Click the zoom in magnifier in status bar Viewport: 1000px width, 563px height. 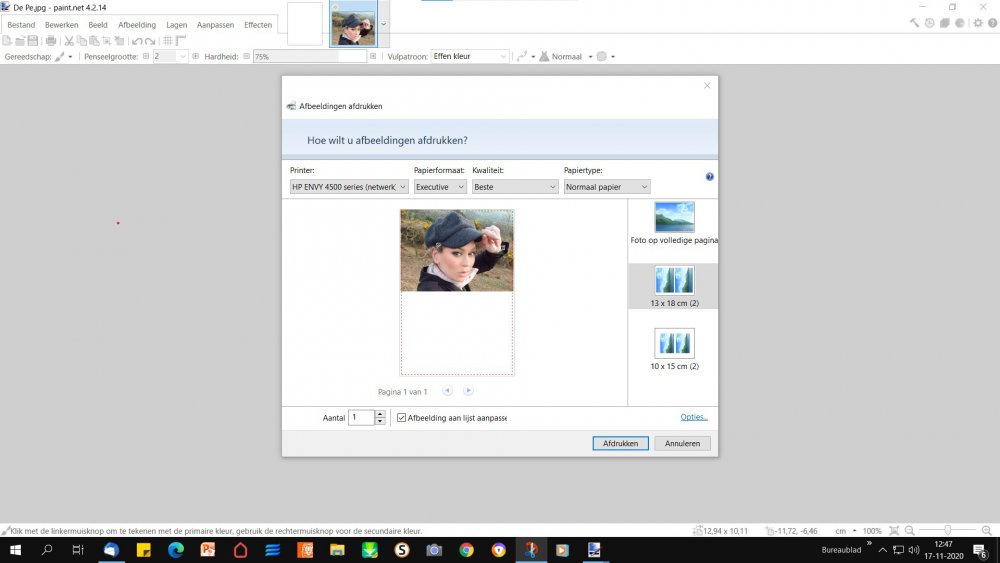[x=987, y=530]
